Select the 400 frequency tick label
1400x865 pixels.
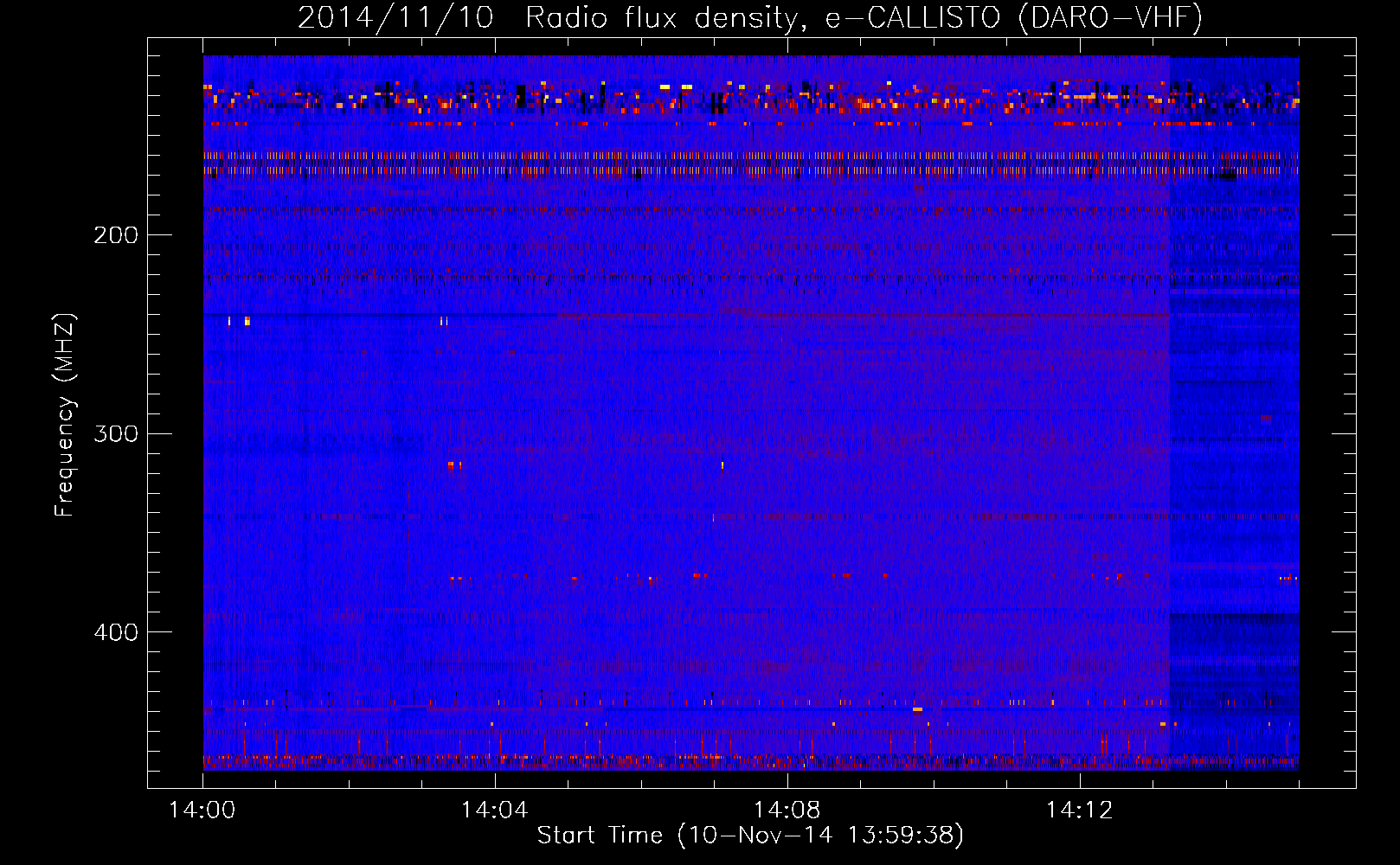point(116,632)
